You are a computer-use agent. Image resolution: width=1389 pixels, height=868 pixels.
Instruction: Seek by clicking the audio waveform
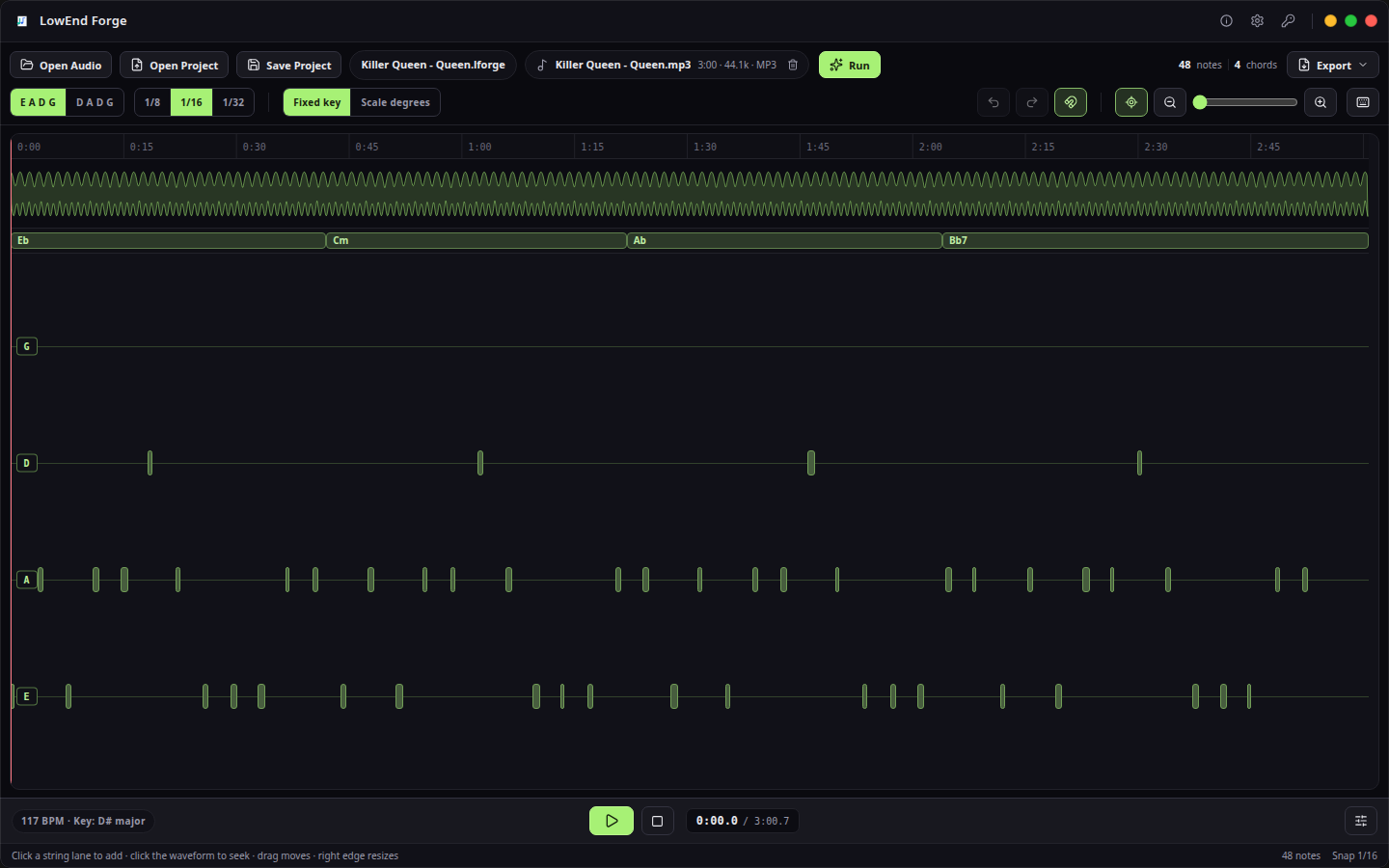pos(690,194)
